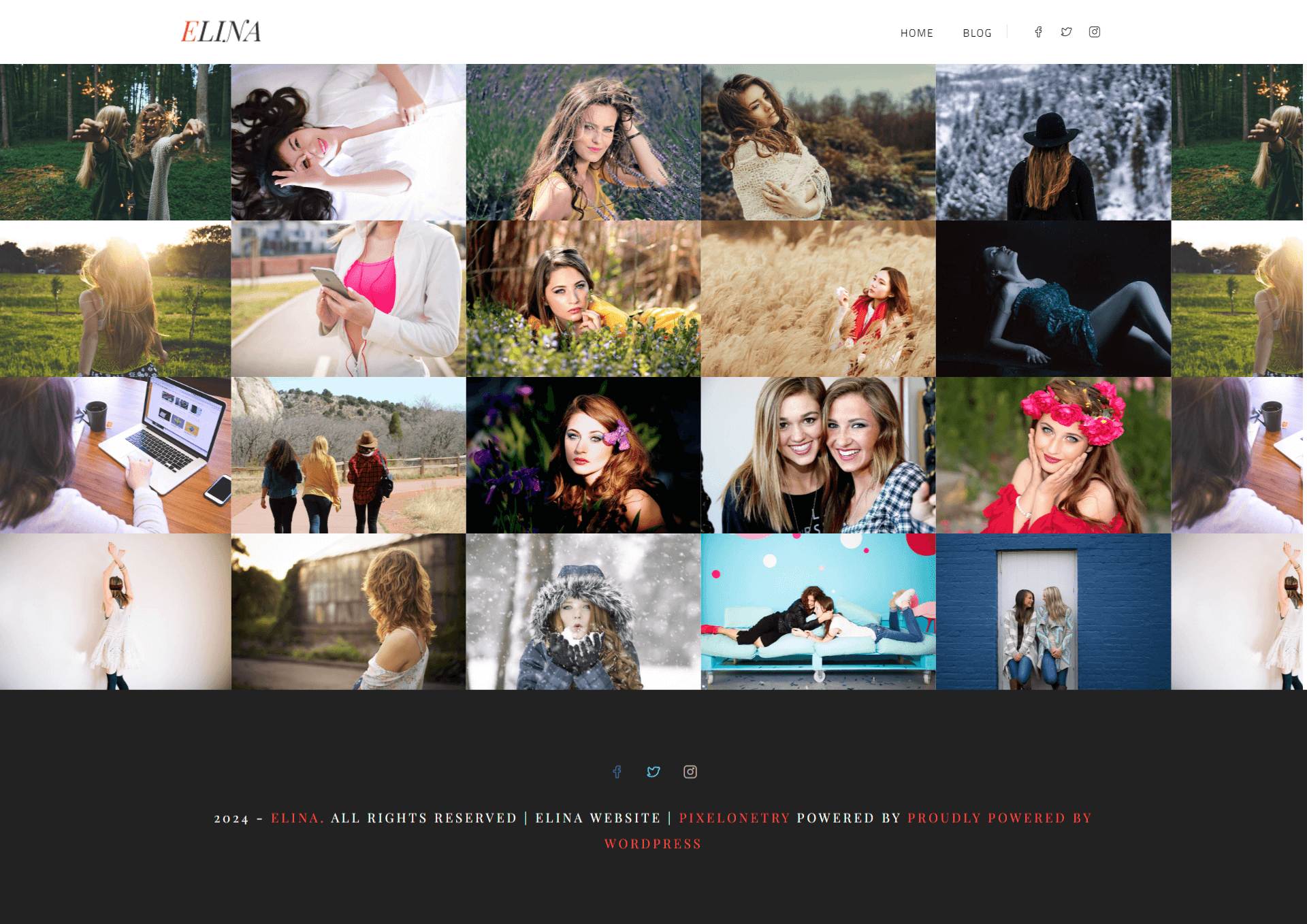
Task: Click the Facebook icon in the footer
Action: click(x=617, y=771)
